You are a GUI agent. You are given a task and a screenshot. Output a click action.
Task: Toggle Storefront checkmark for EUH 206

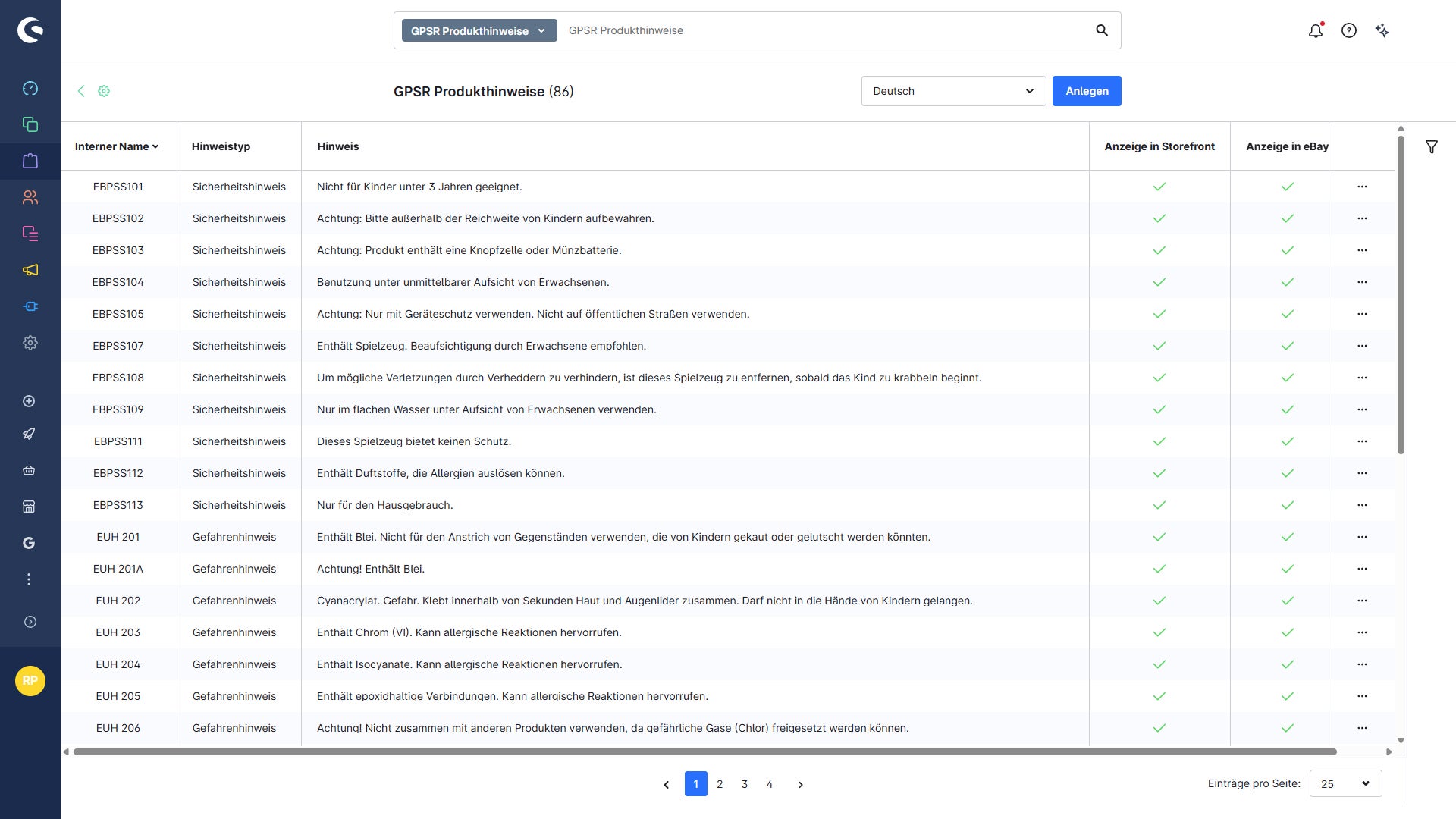(1159, 728)
